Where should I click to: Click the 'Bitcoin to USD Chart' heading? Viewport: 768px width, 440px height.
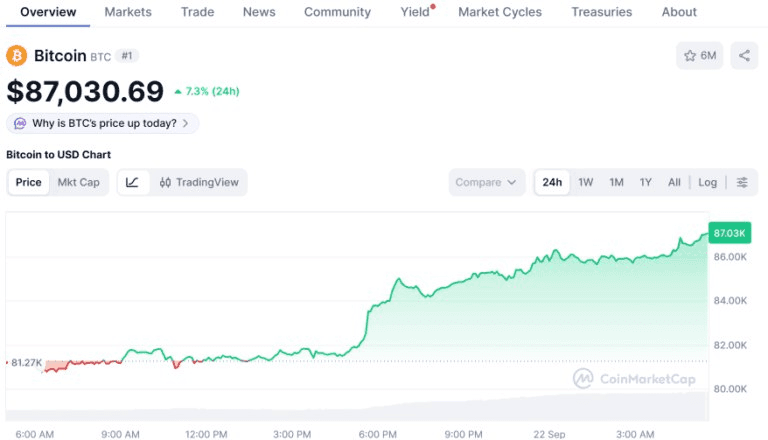pos(58,154)
